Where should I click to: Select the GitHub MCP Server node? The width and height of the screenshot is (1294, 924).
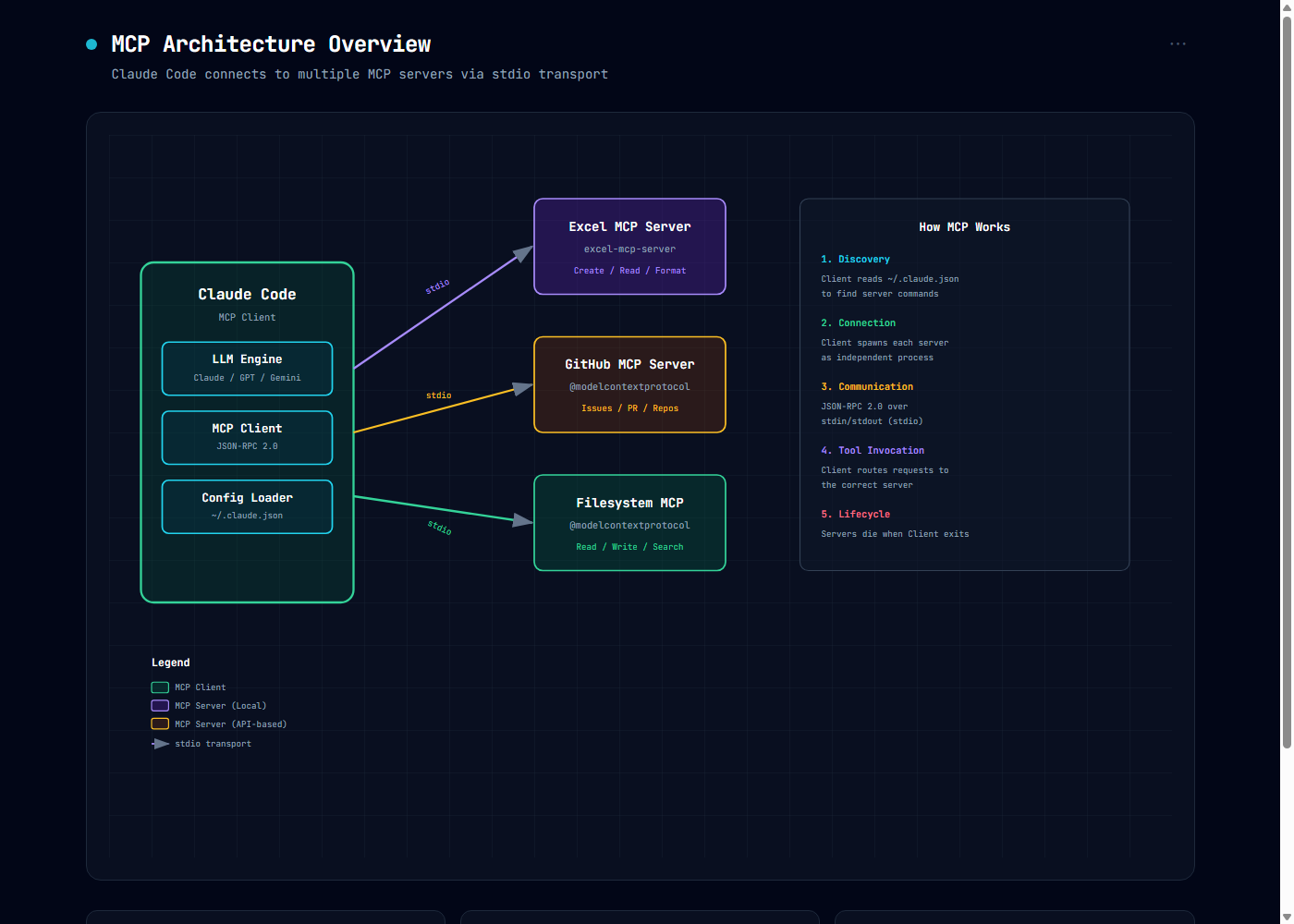point(629,384)
